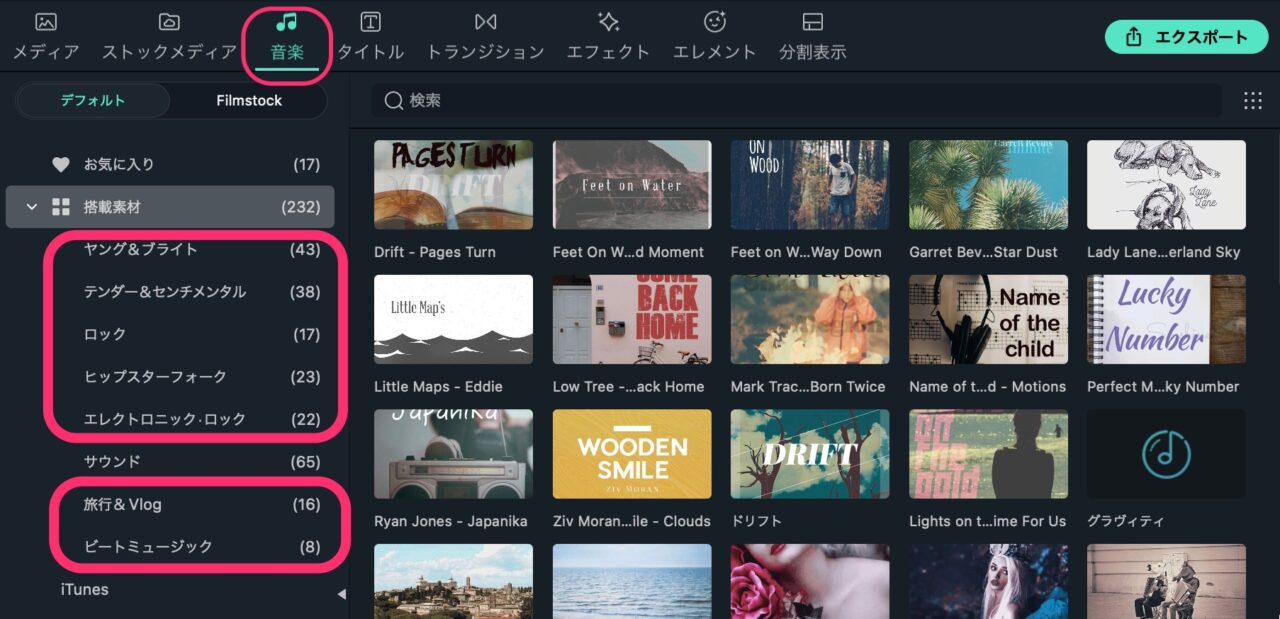Click the Lights on t...ime For Us title

tap(987, 522)
